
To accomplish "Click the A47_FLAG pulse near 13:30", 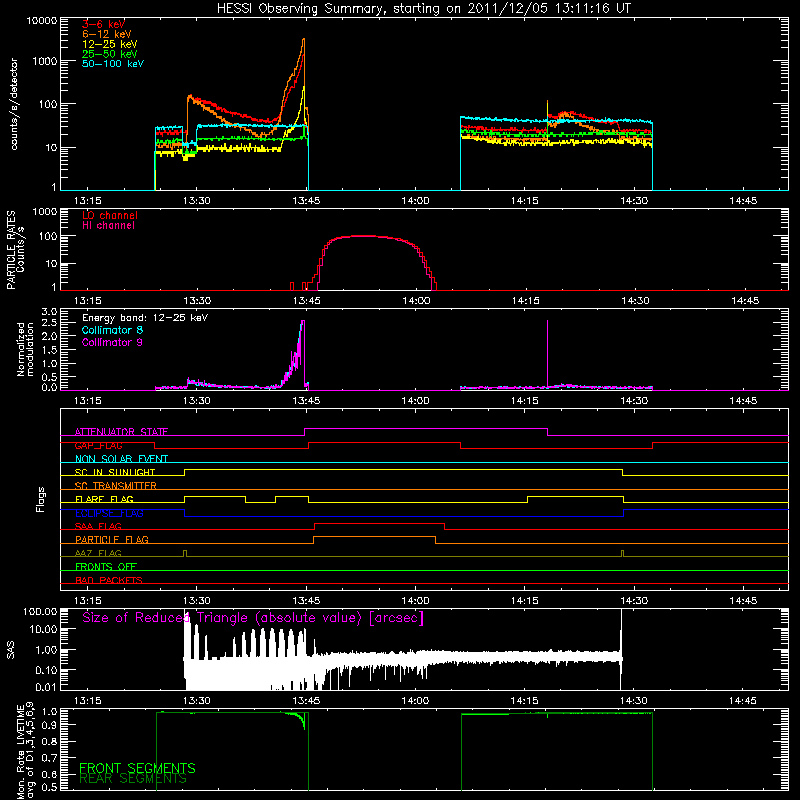I will [185, 553].
